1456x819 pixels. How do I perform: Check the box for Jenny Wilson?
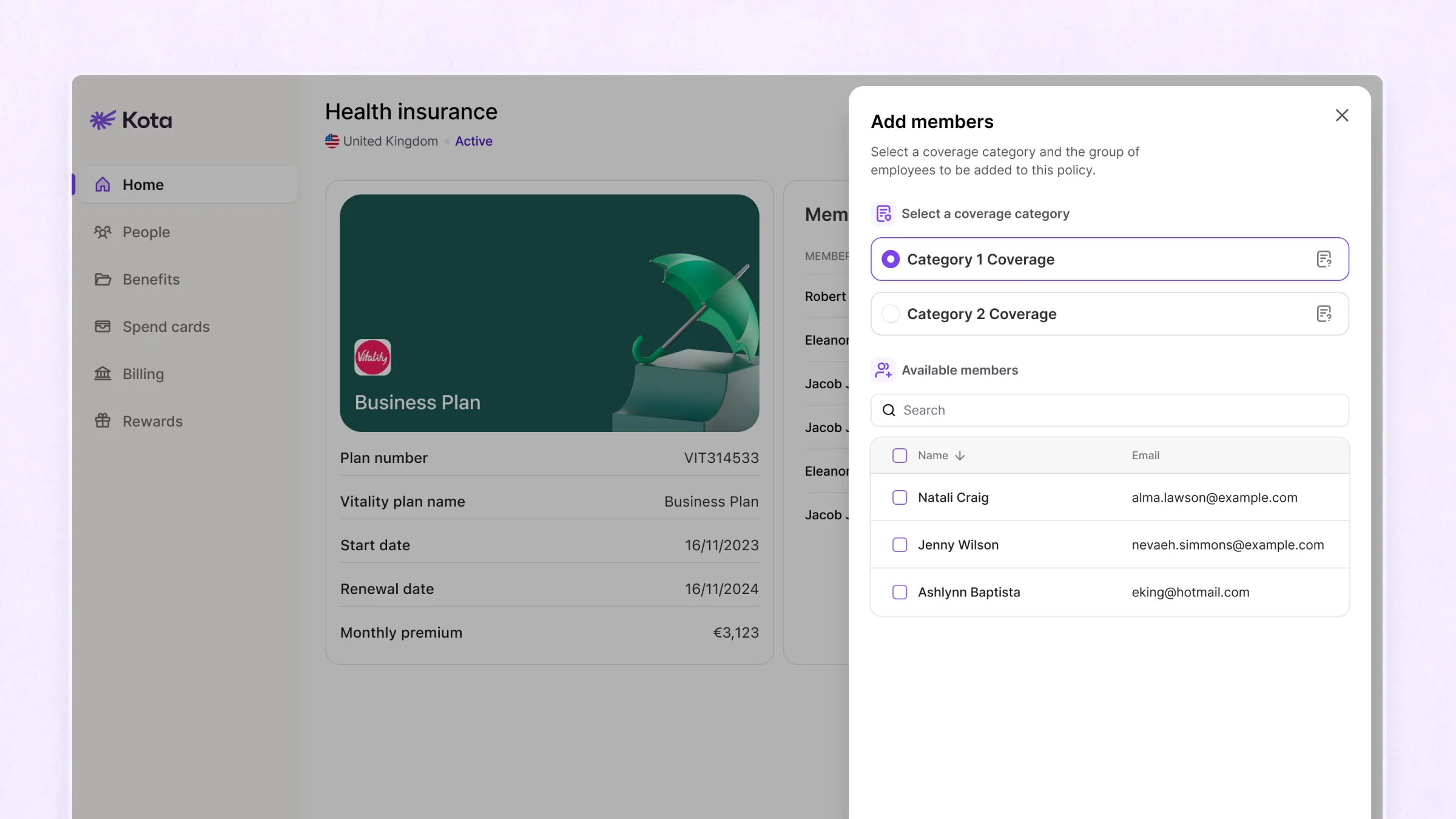[900, 545]
